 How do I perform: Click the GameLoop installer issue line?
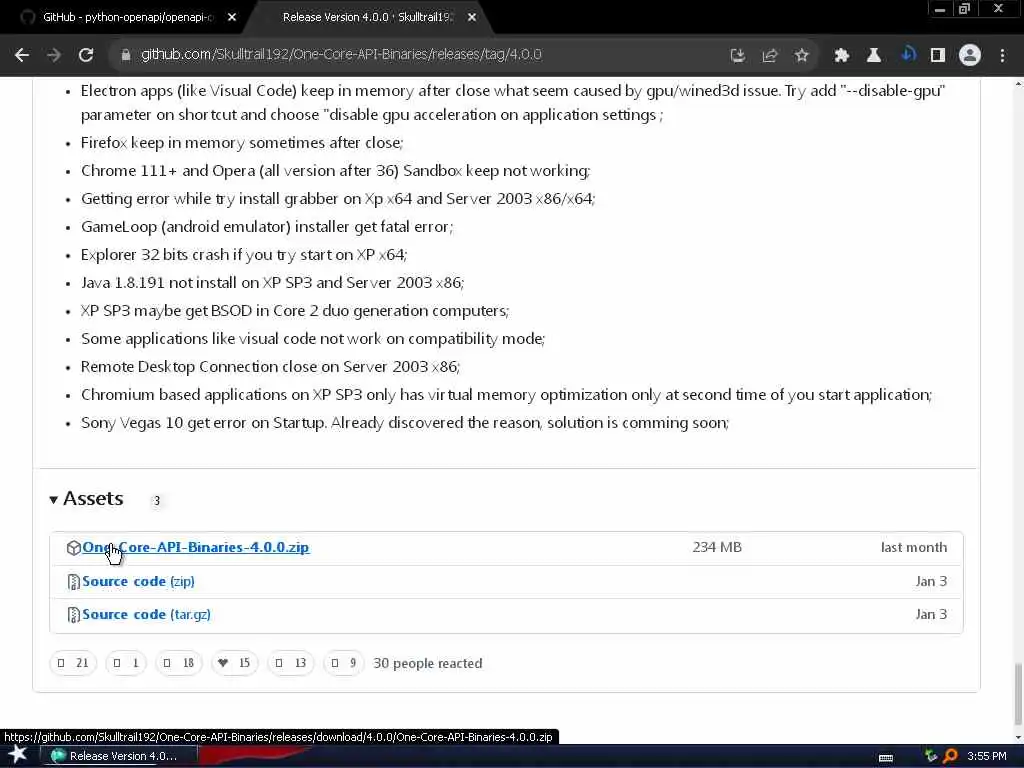click(267, 227)
